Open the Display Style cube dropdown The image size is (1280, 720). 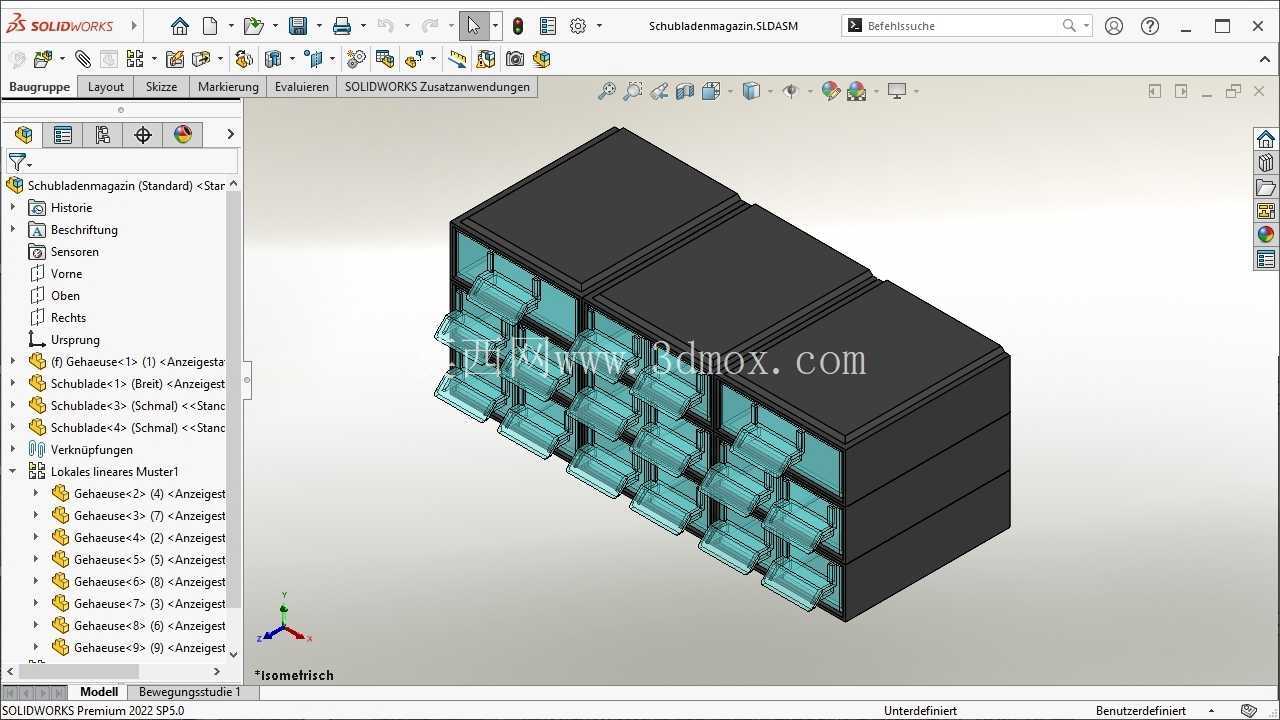tap(771, 91)
